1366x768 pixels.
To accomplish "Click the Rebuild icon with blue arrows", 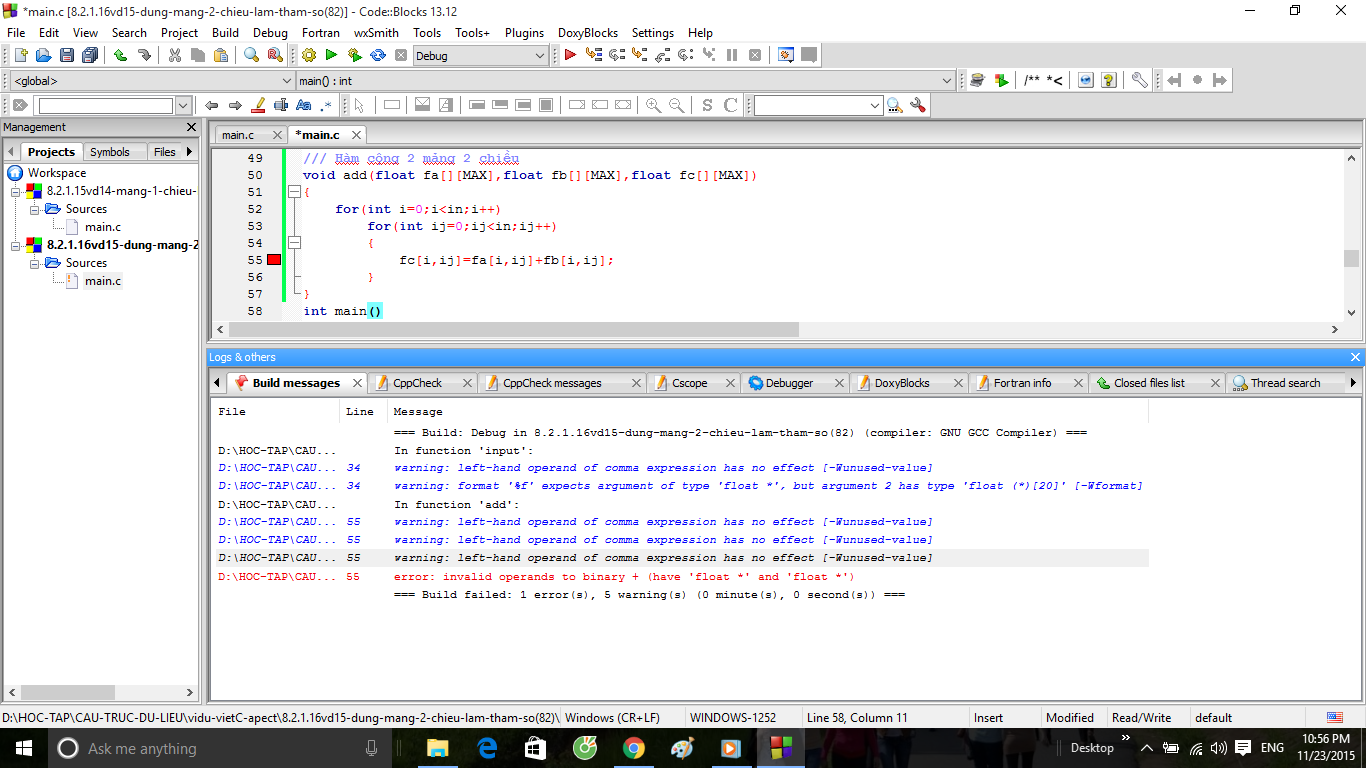I will [x=378, y=56].
